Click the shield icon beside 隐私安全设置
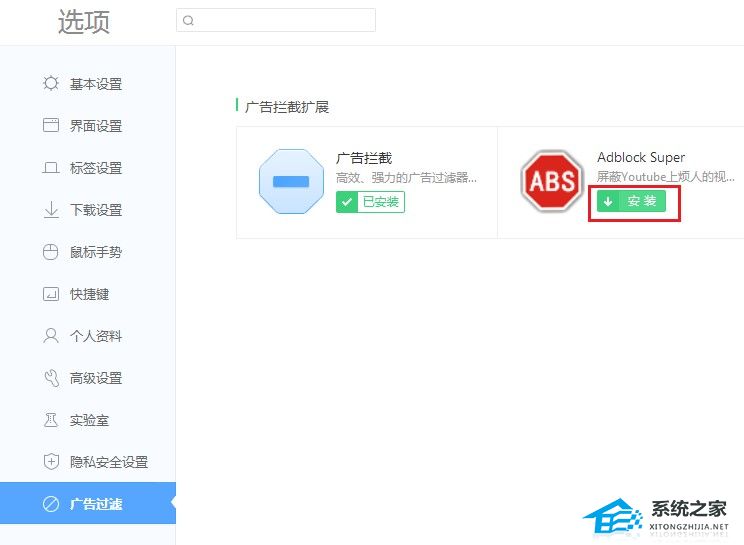 51,462
